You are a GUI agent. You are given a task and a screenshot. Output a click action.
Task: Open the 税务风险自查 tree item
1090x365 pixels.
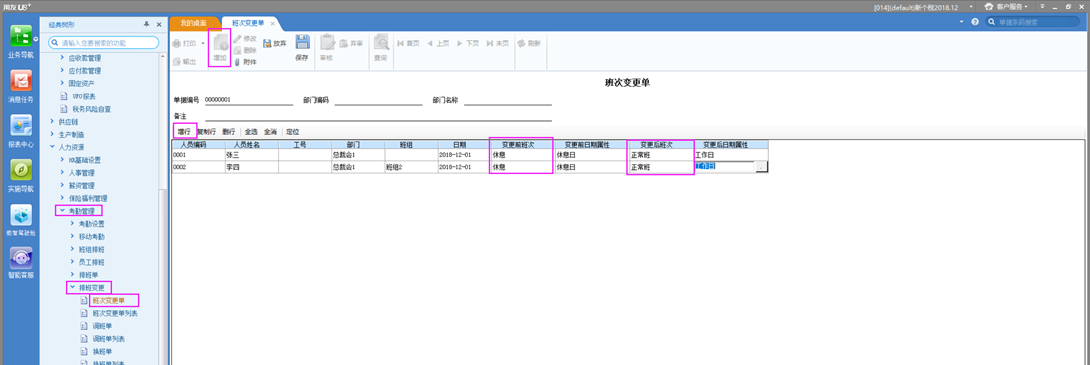(92, 108)
